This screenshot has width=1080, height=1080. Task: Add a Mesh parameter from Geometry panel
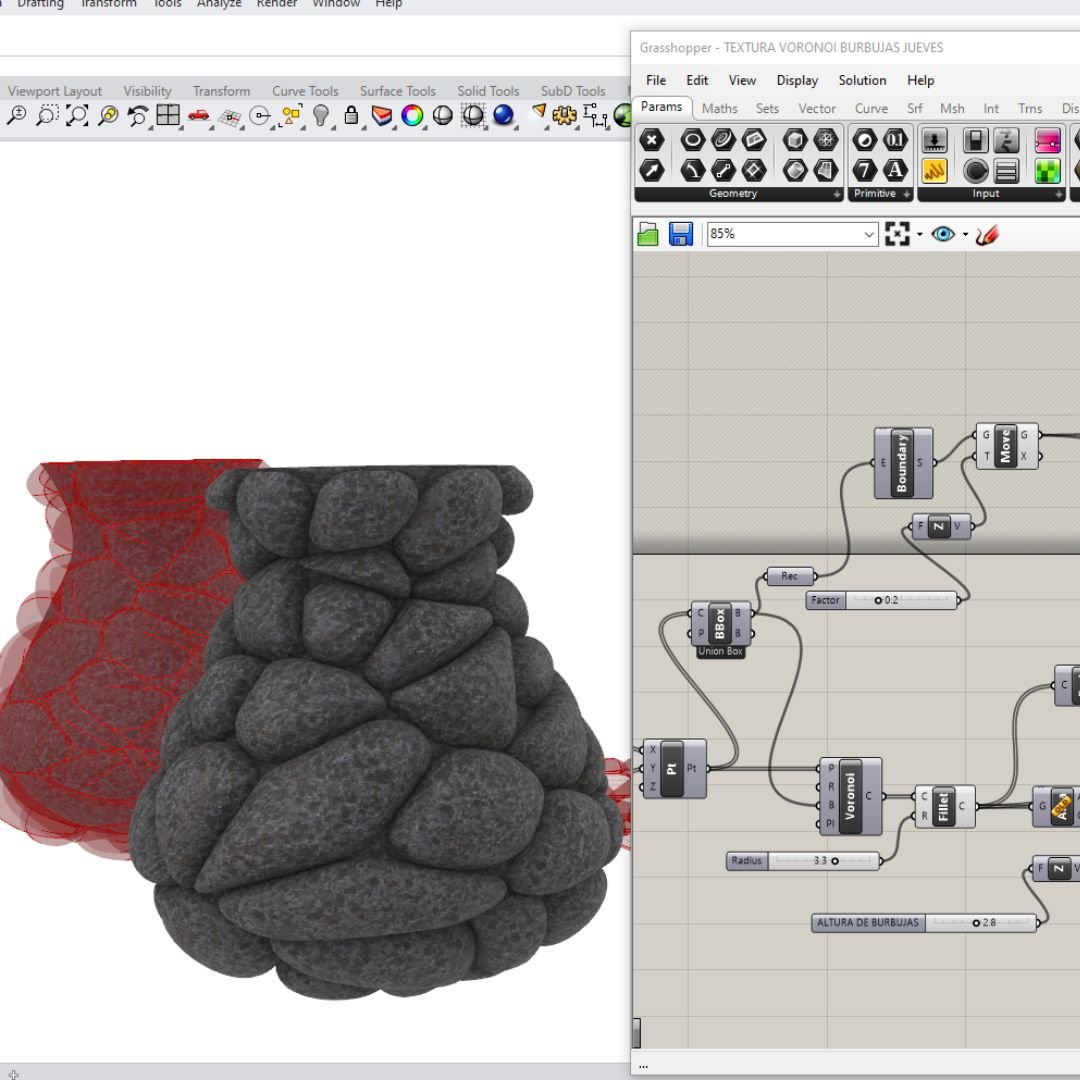[x=825, y=141]
